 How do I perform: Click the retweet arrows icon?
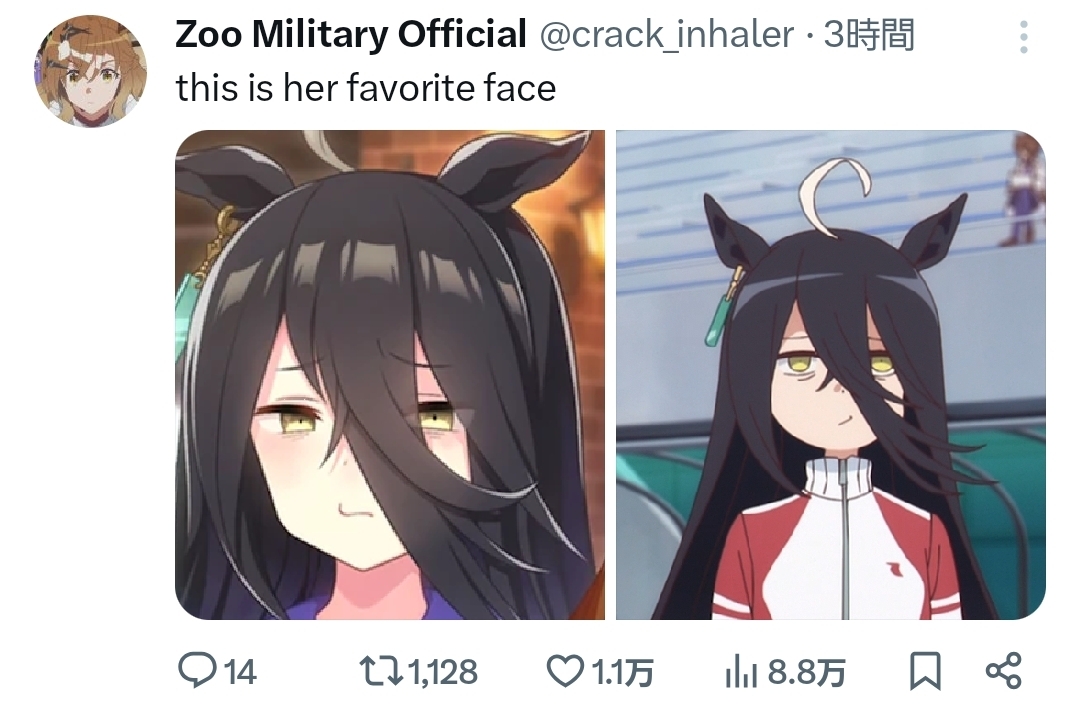382,671
